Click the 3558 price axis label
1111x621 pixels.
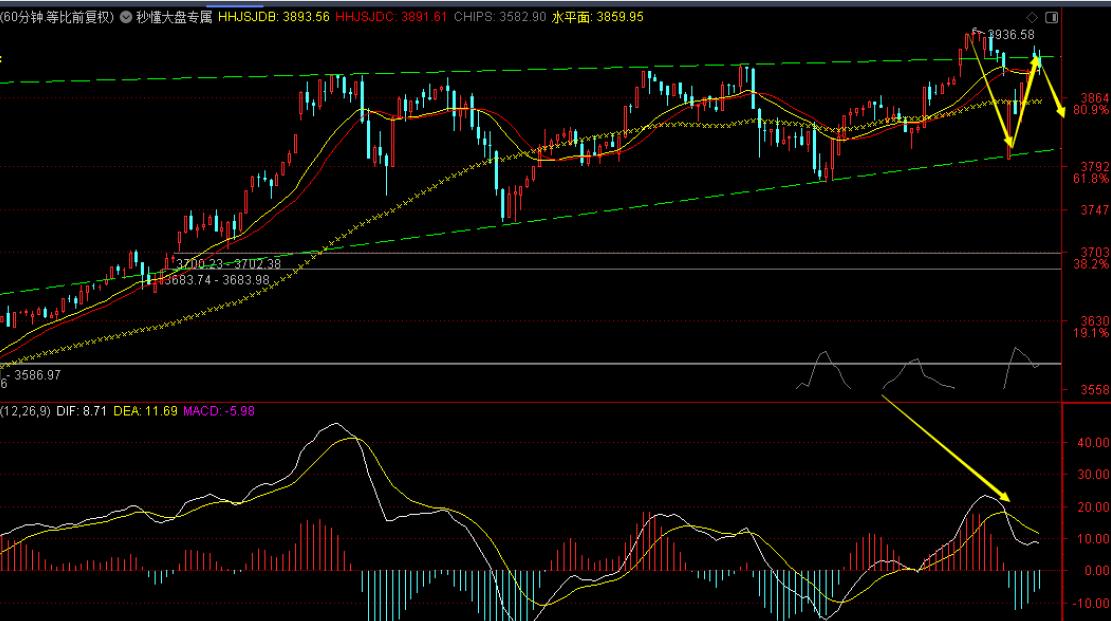[x=1095, y=390]
